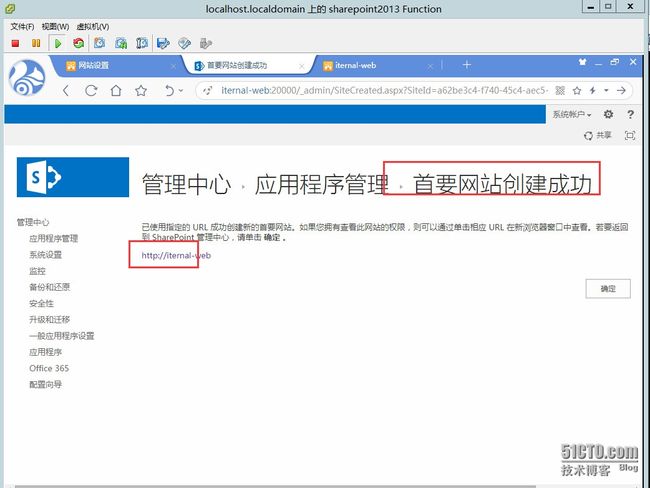Click the horizontal scrollbar at window bottom
Image resolution: width=650 pixels, height=488 pixels.
(276, 486)
